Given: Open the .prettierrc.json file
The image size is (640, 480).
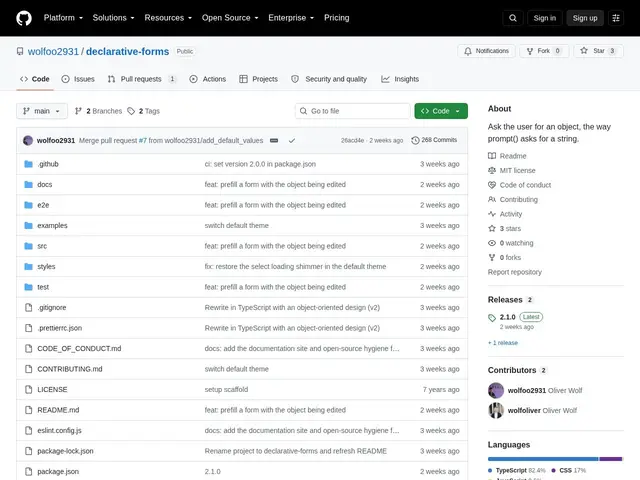Looking at the screenshot, I should click(60, 328).
